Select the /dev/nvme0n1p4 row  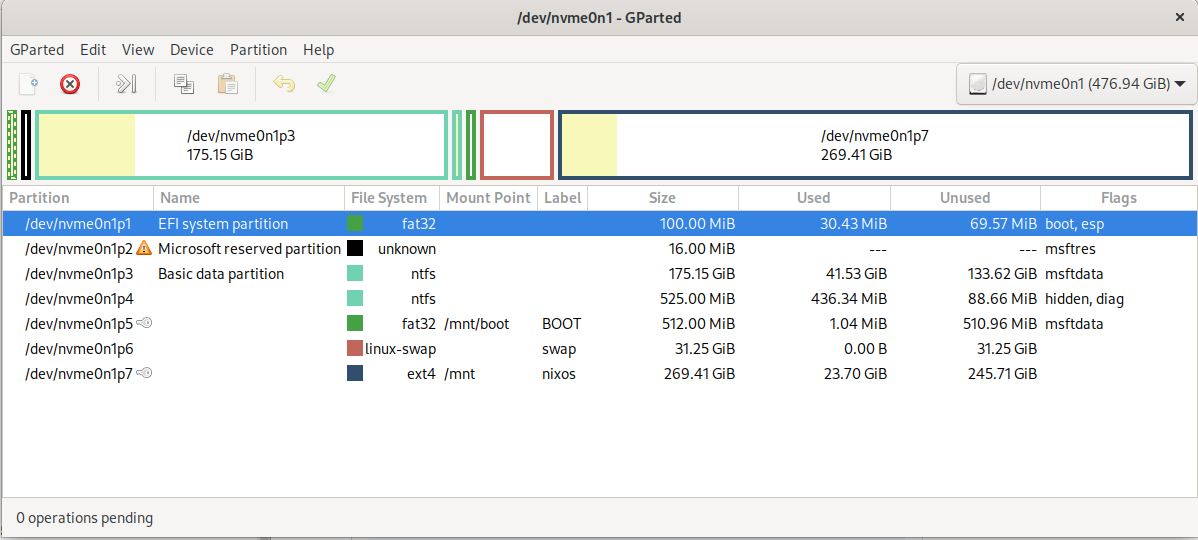point(599,299)
